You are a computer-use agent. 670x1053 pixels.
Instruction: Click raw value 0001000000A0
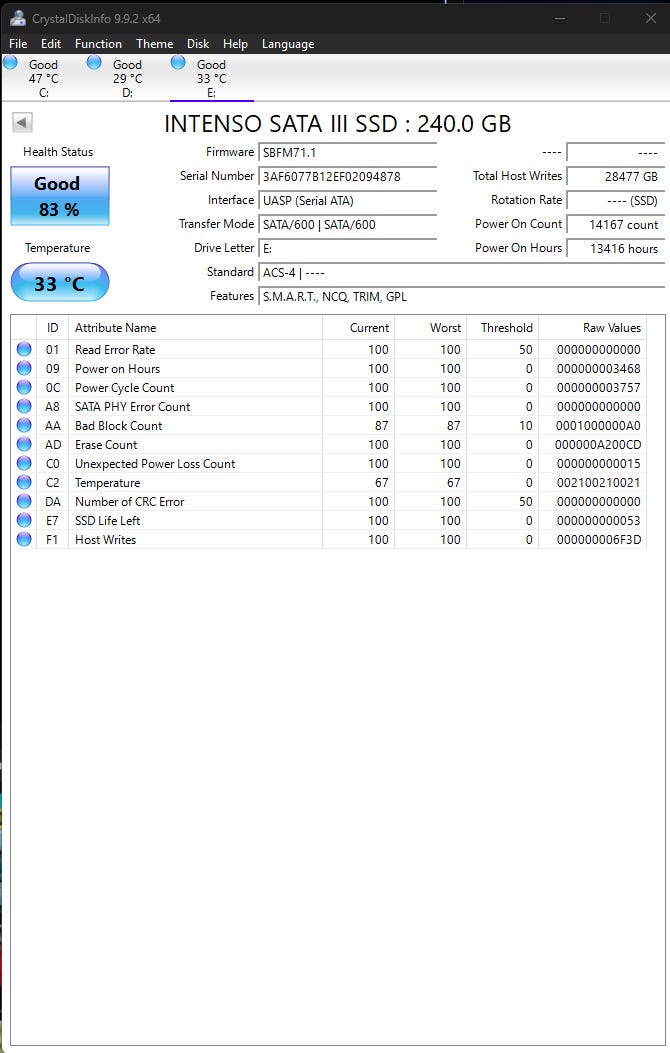(x=598, y=425)
